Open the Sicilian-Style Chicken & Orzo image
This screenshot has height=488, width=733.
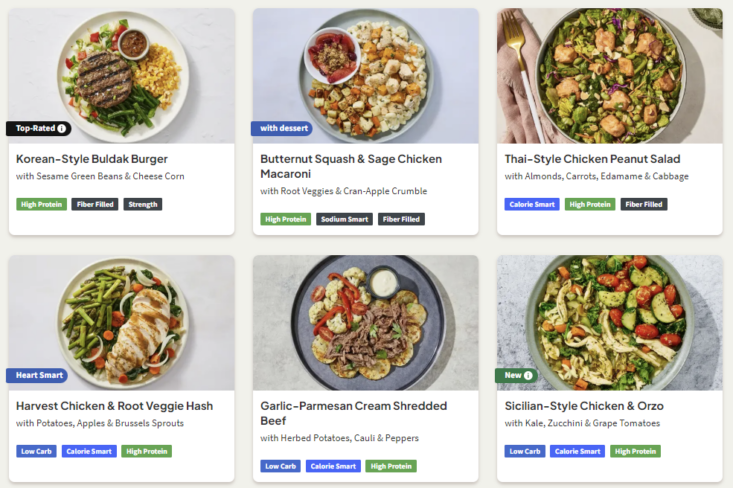click(x=610, y=323)
